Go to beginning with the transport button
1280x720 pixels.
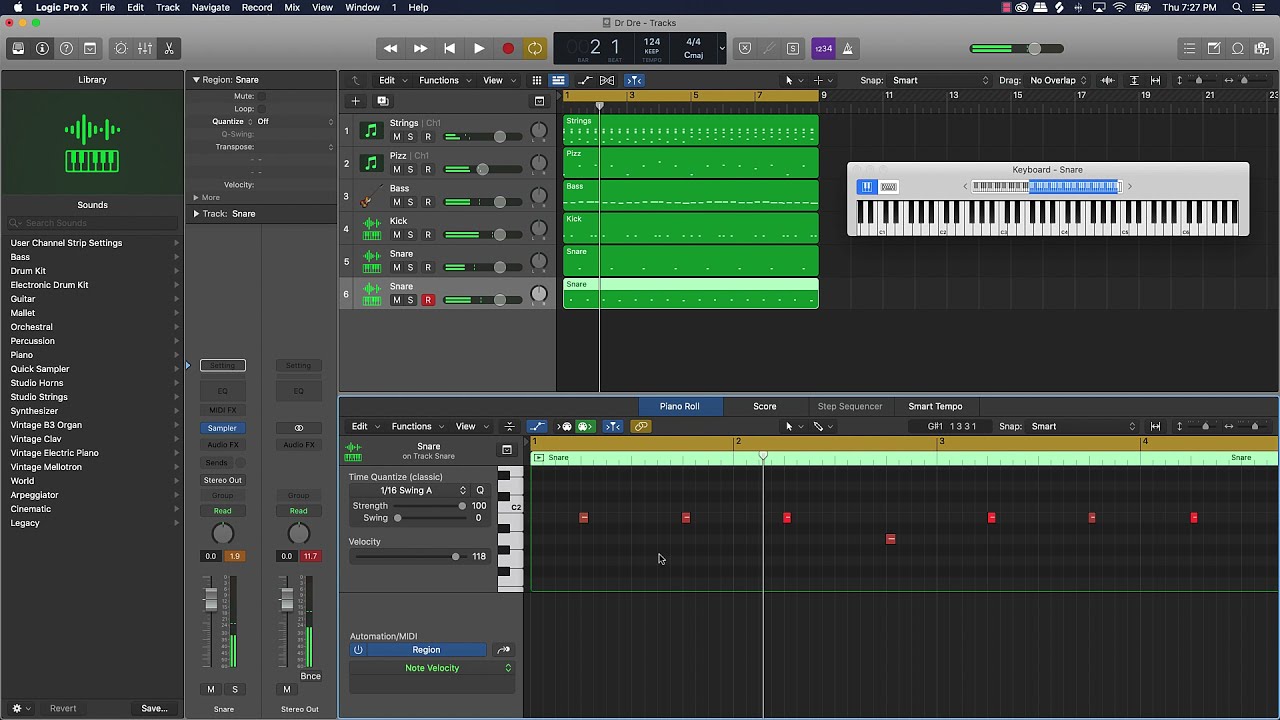tap(449, 48)
